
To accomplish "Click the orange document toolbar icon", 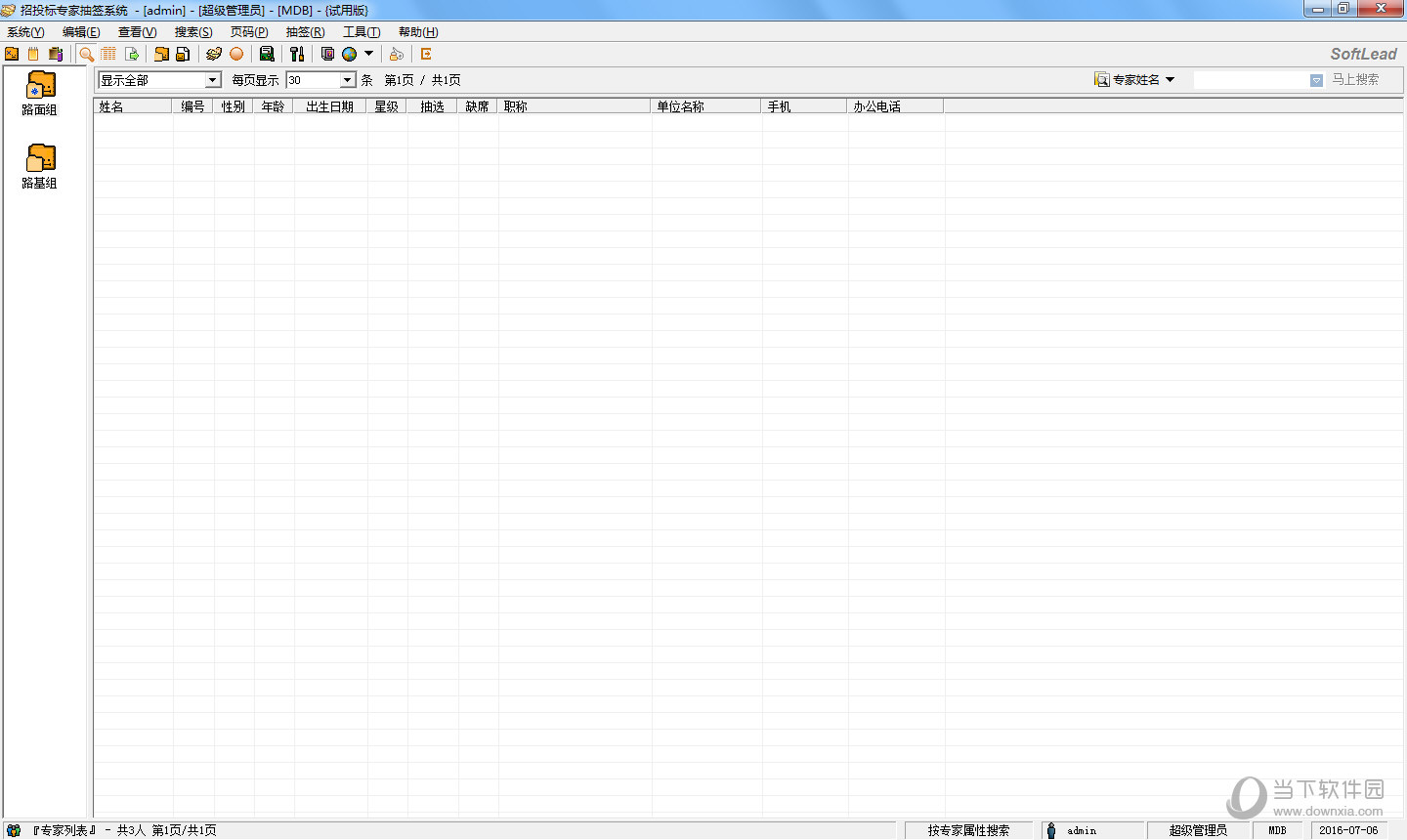I will coord(183,54).
